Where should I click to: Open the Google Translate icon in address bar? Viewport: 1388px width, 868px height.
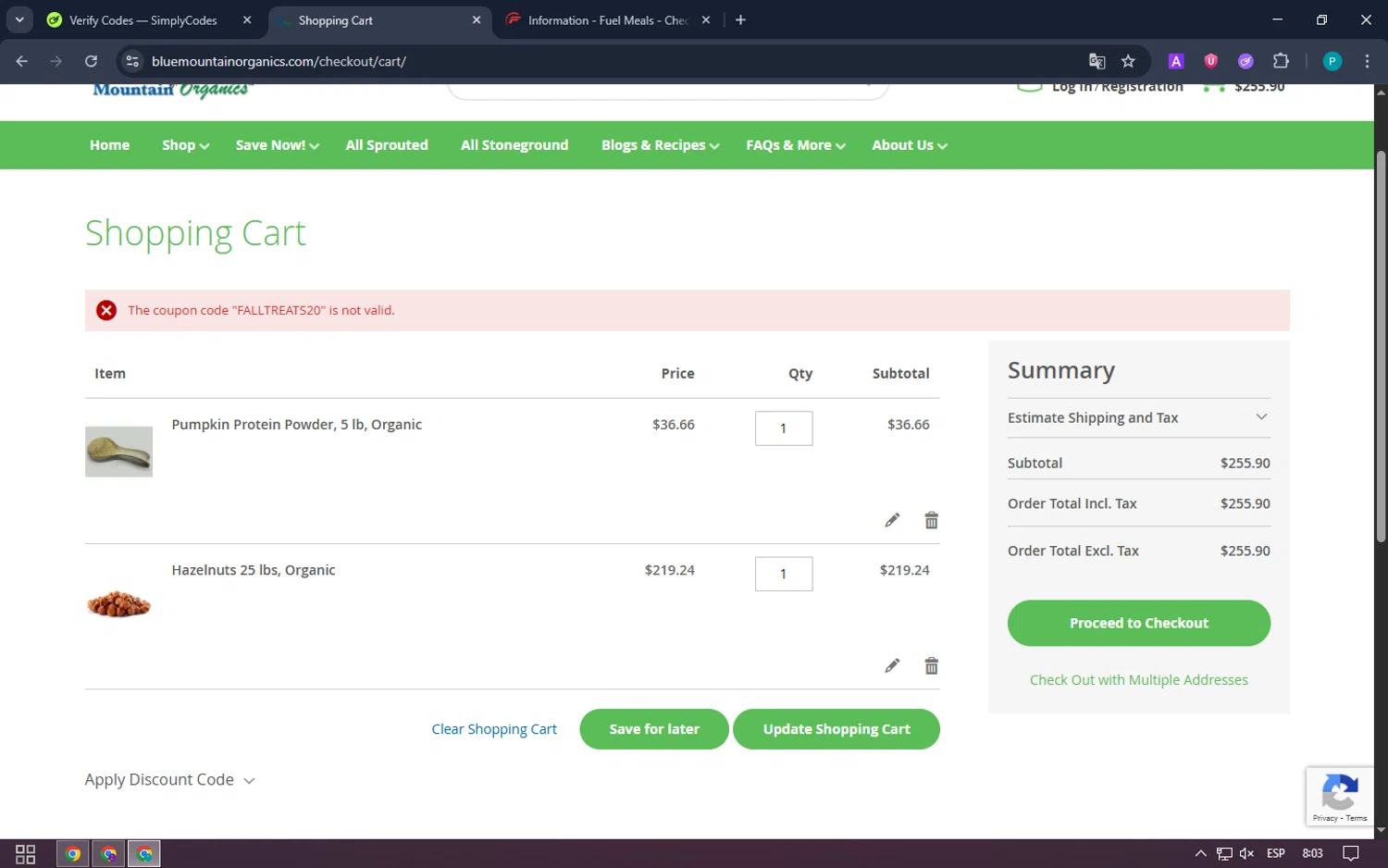[1097, 61]
